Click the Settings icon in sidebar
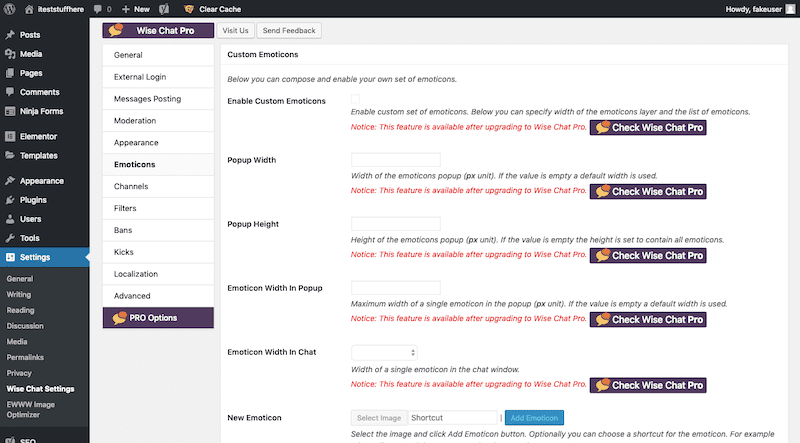This screenshot has height=443, width=800. 10,257
